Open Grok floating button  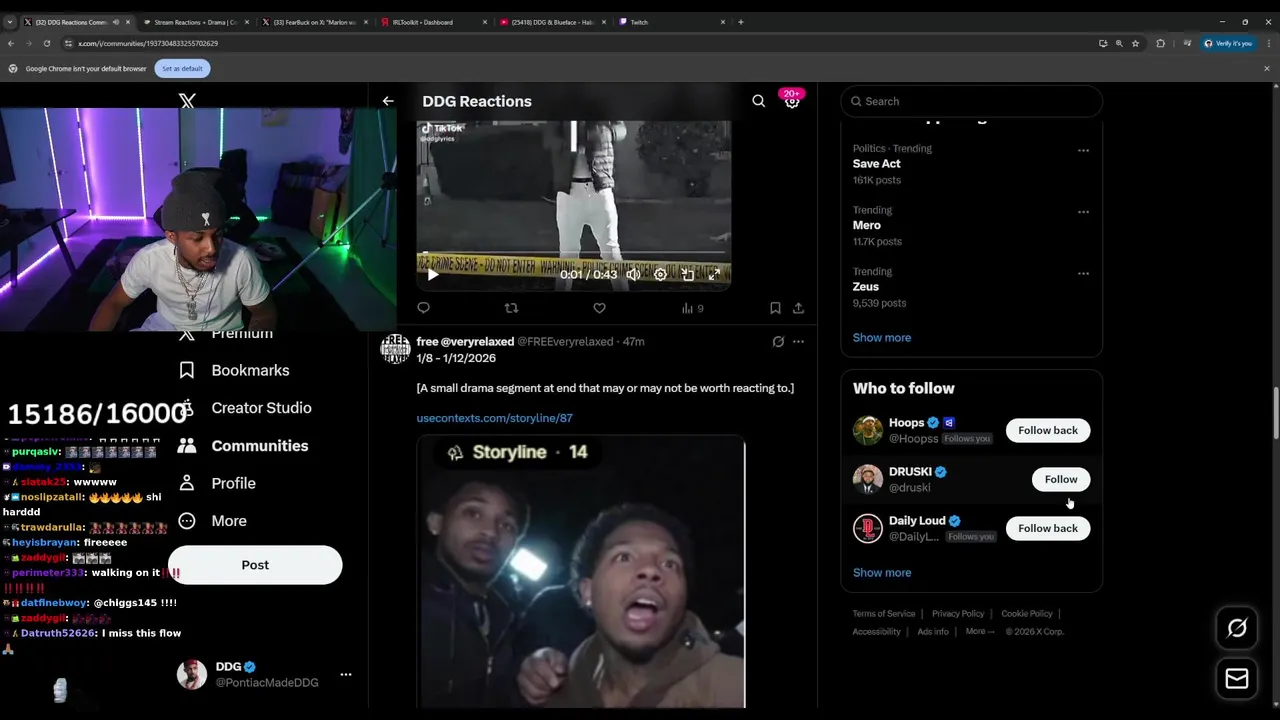pos(1237,628)
